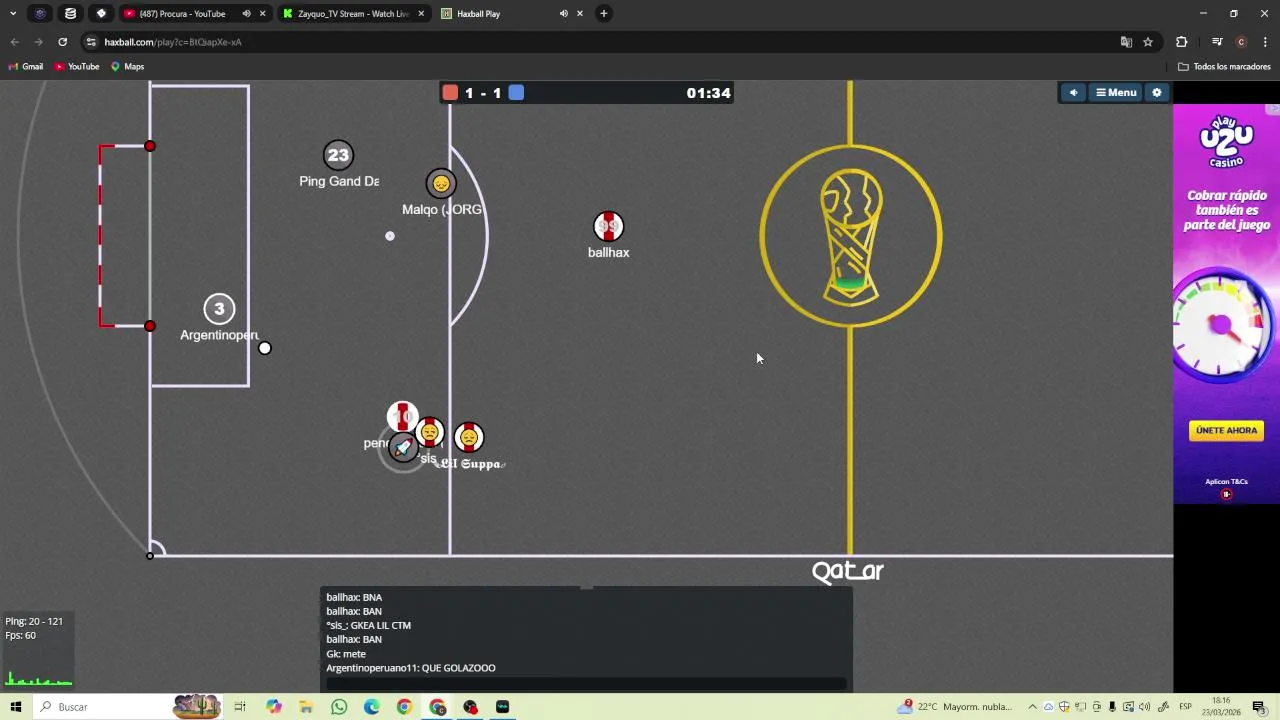The width and height of the screenshot is (1280, 720).
Task: Click the ballhax player disc
Action: (608, 227)
